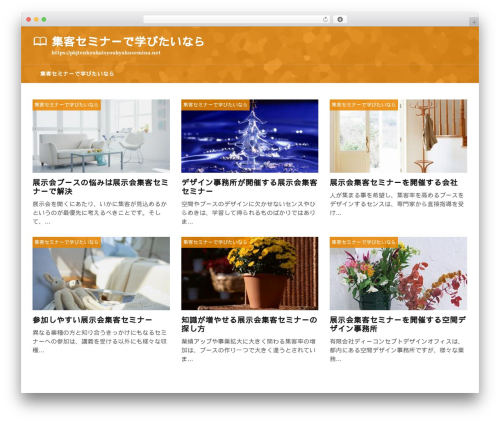Click excerpt starting 展示会を開くにあたり
Screen dimensions: 500x423
[x=100, y=213]
